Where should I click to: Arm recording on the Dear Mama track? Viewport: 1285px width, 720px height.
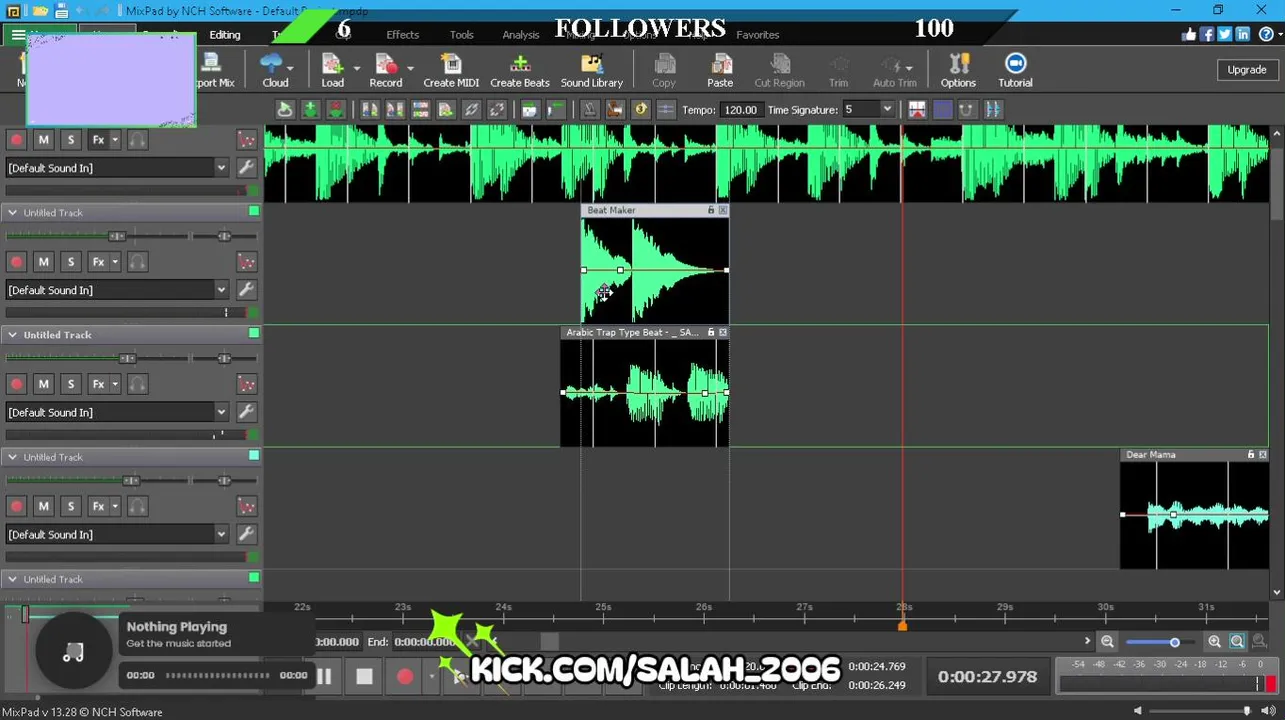click(16, 506)
